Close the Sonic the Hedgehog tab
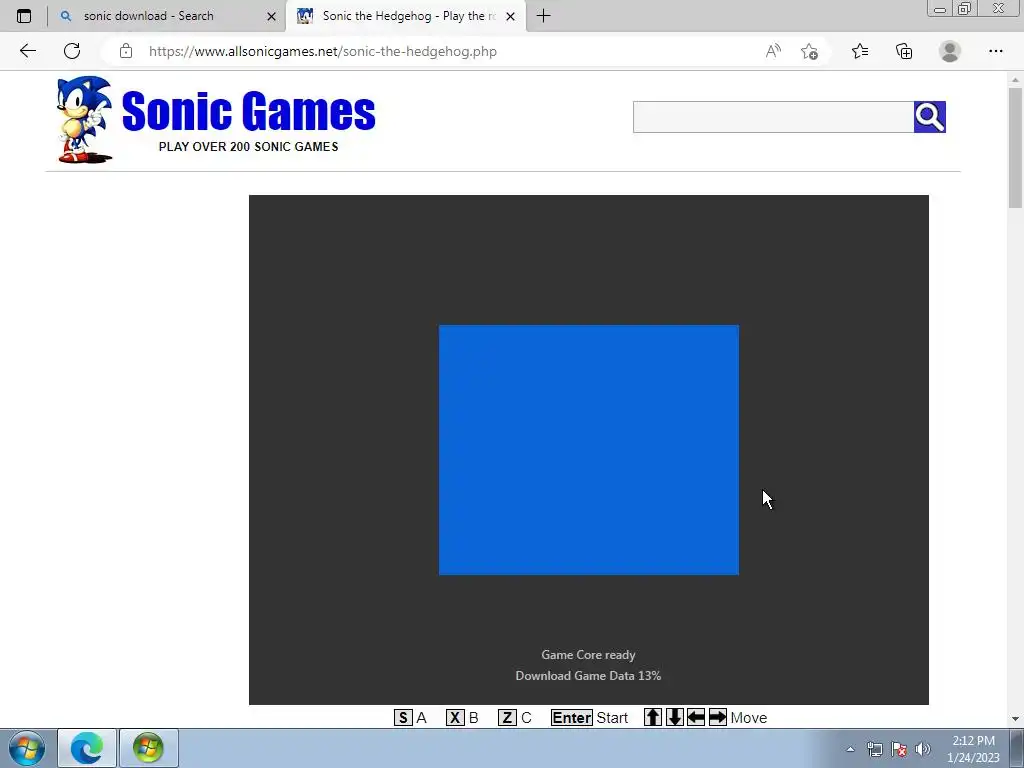The image size is (1024, 768). pyautogui.click(x=511, y=16)
